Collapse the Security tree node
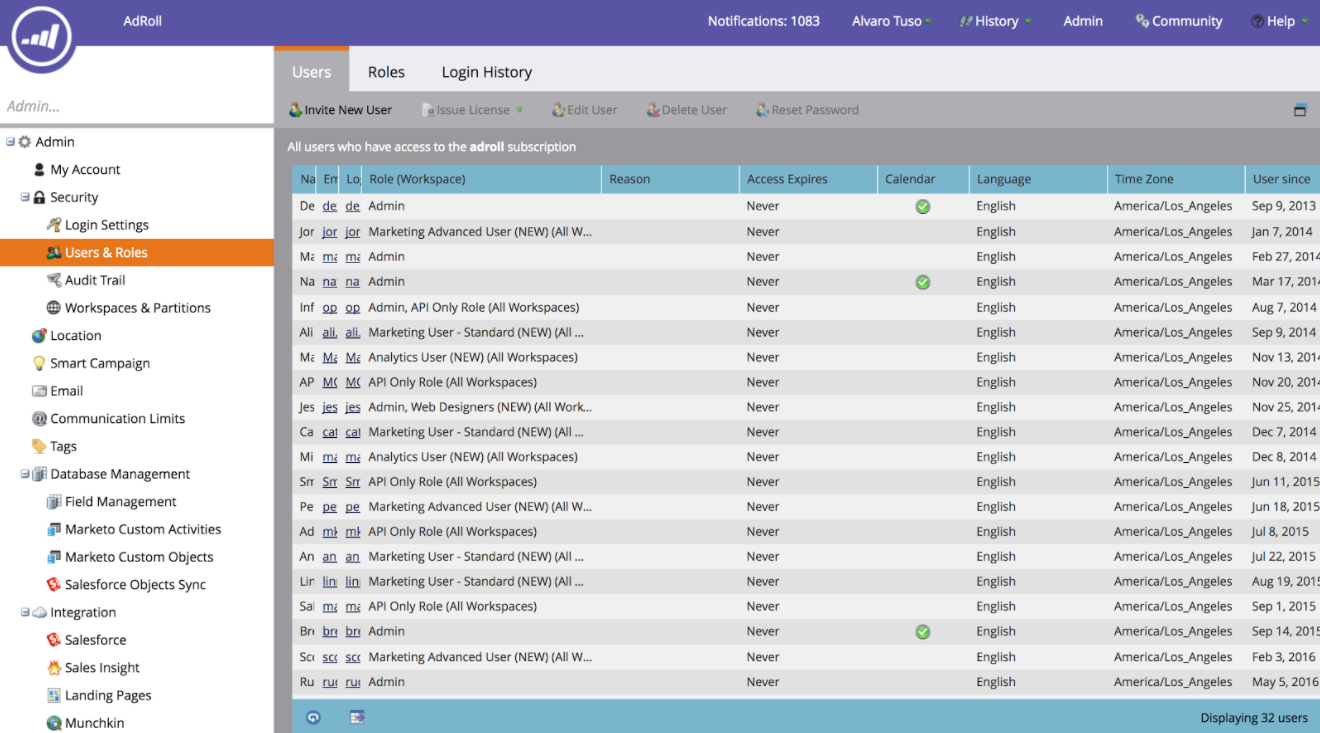 click(25, 197)
